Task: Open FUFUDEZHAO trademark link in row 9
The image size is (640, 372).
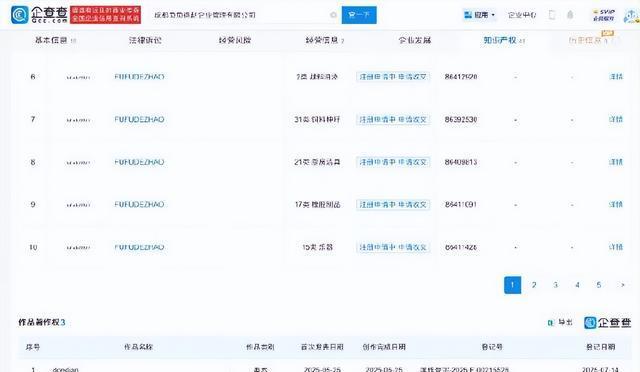Action: coord(139,205)
